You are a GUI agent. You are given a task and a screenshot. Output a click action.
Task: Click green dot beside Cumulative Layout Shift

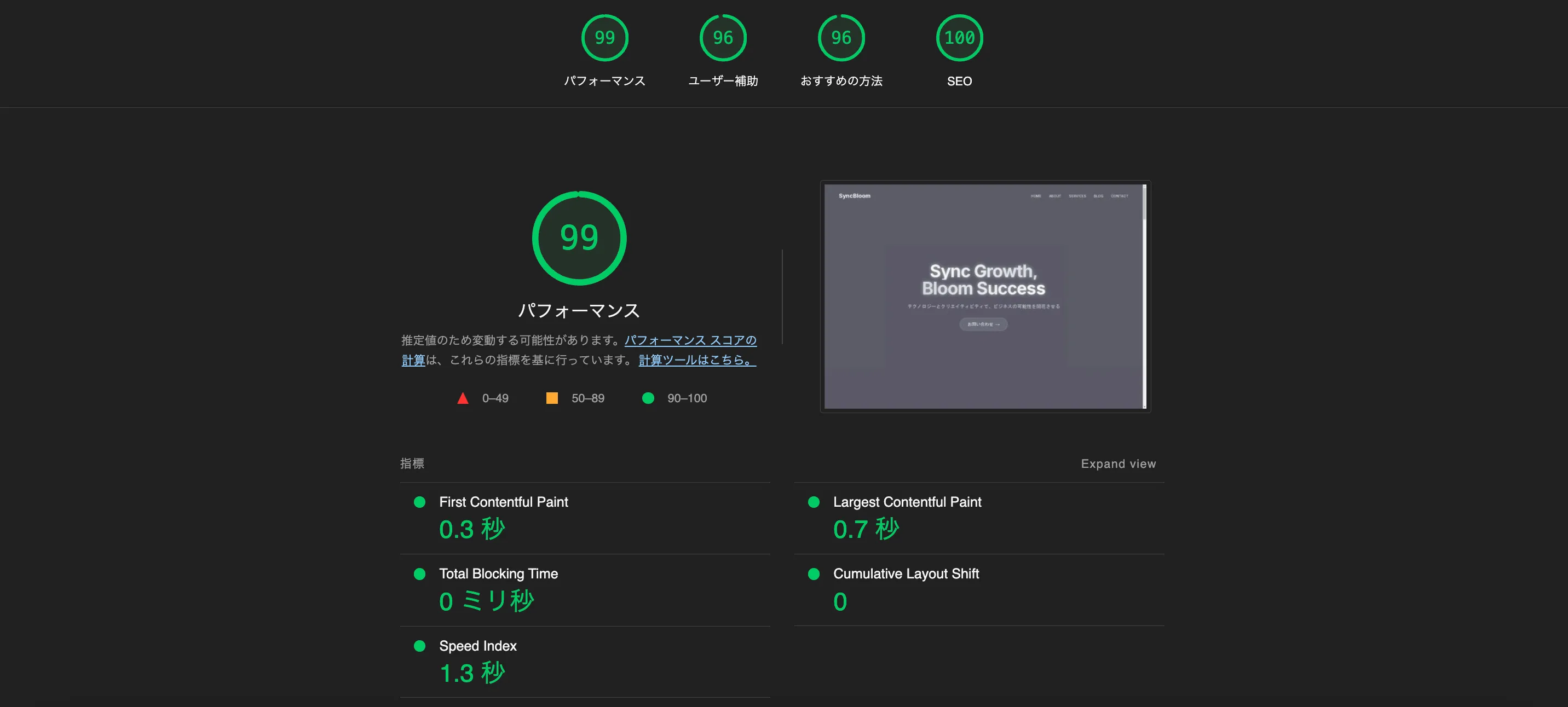click(x=813, y=573)
